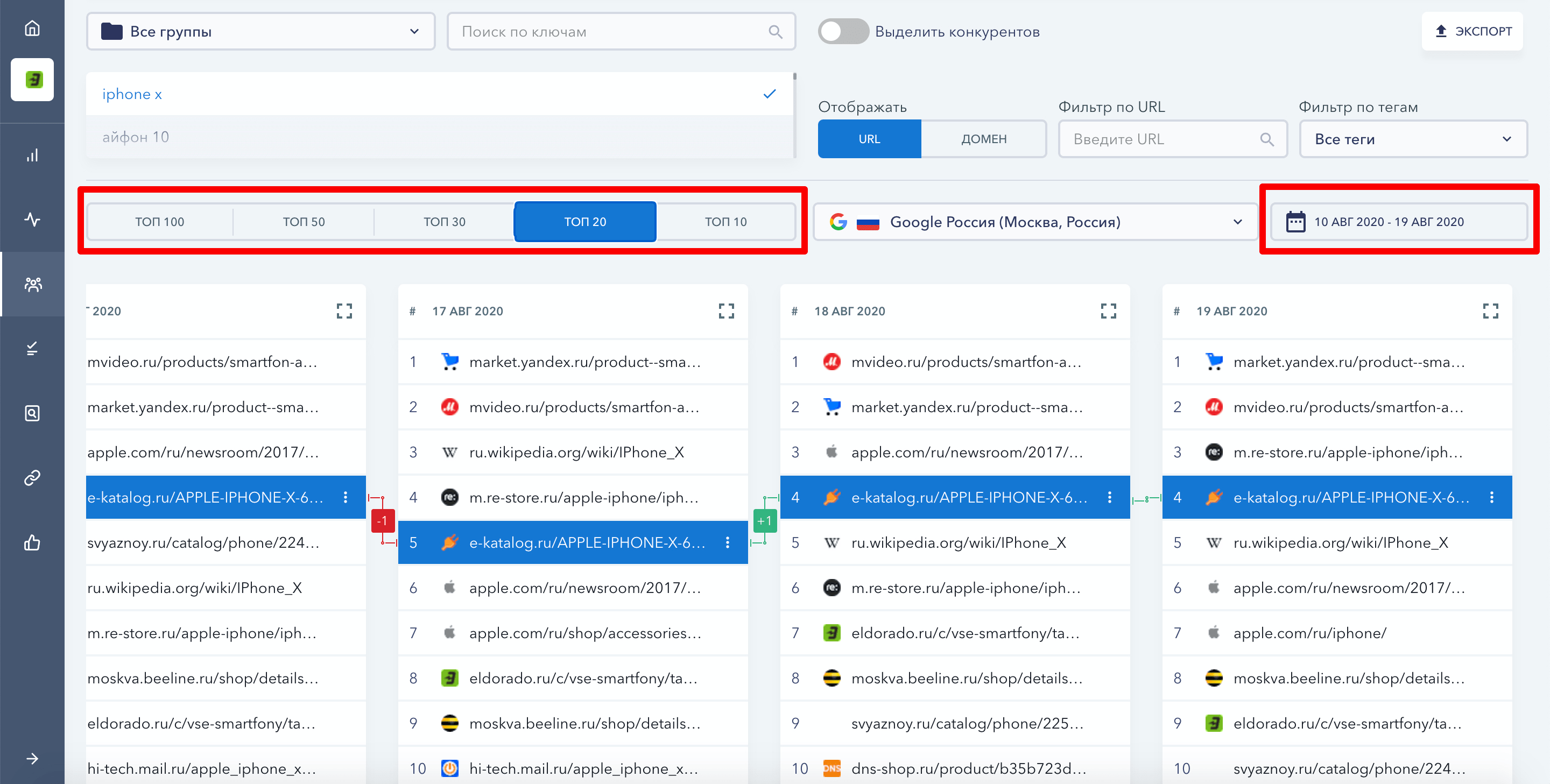Switch to ТОП 20 tab

coord(585,221)
